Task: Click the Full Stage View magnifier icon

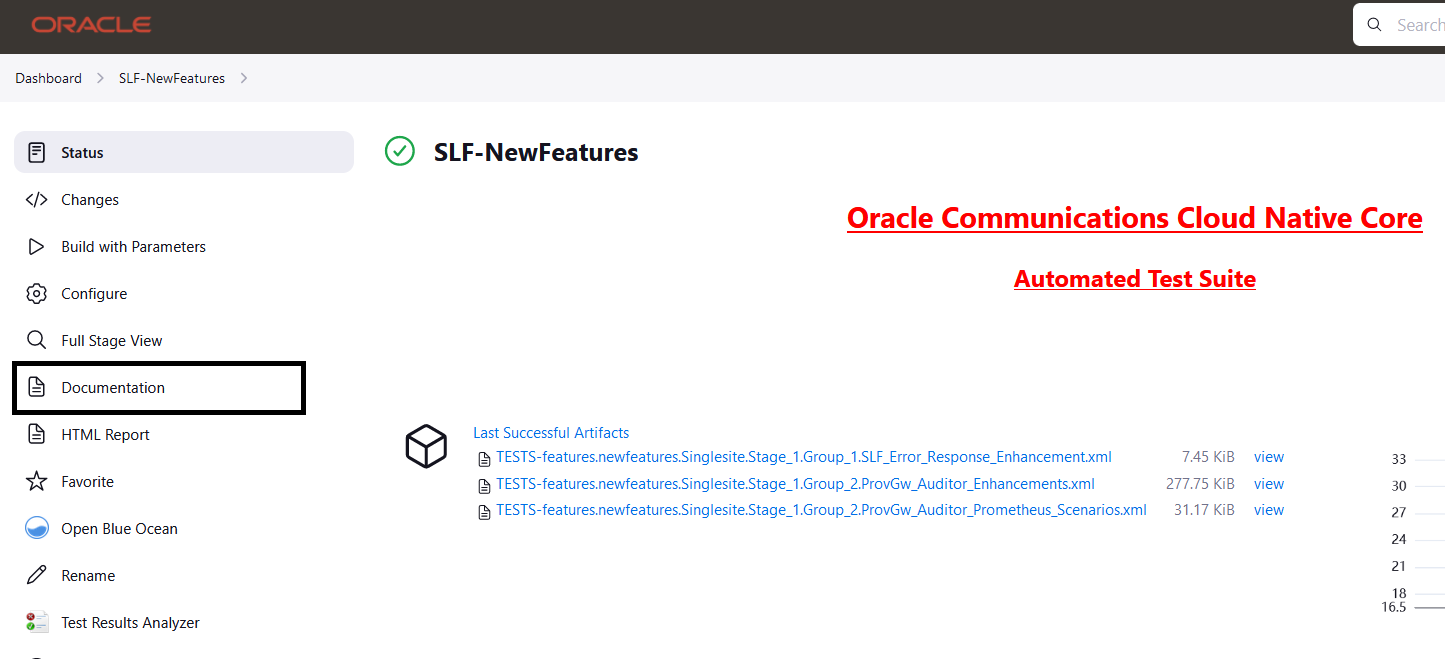Action: pyautogui.click(x=37, y=340)
